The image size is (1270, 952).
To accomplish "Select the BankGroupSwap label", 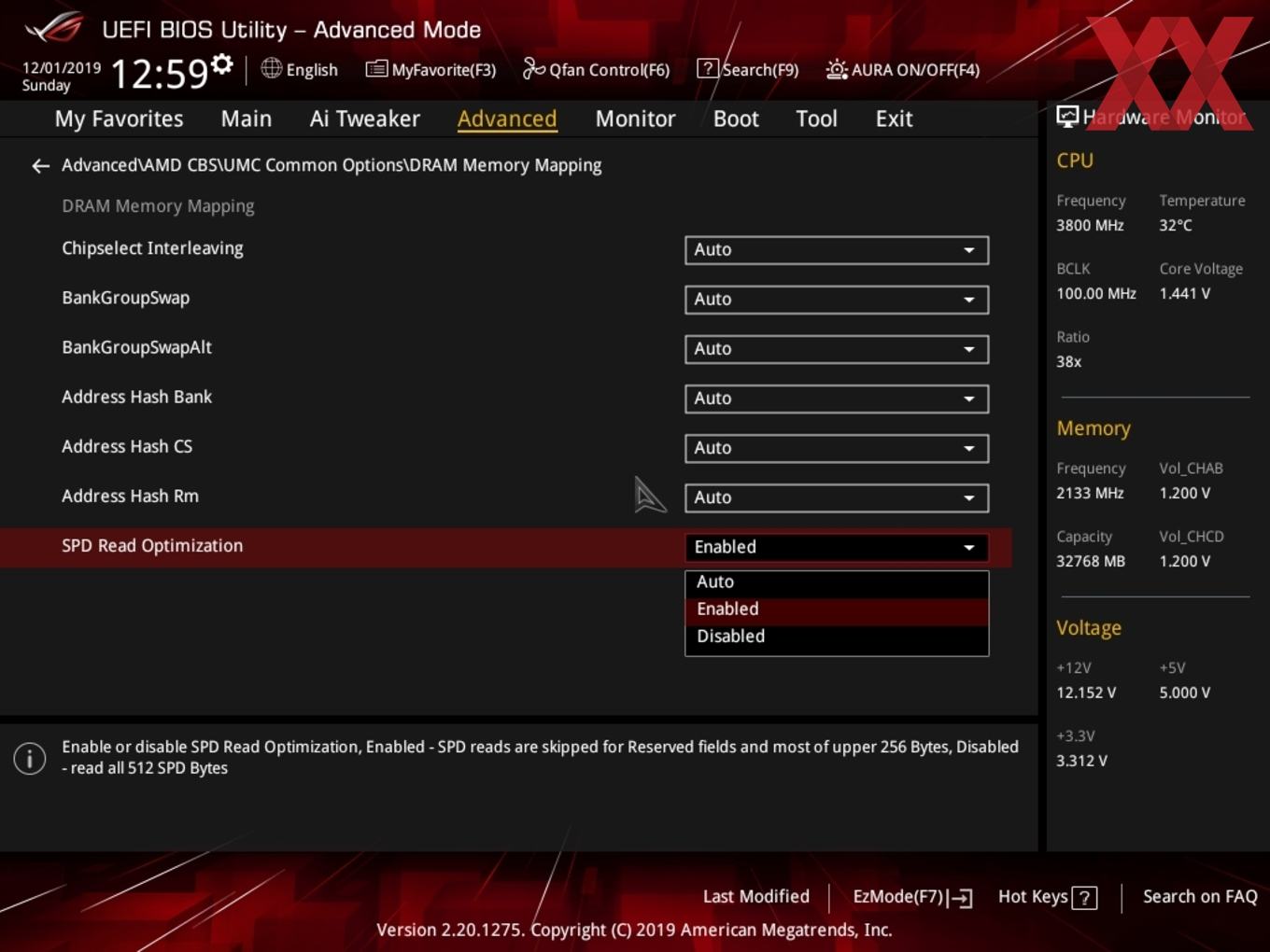I will (125, 298).
